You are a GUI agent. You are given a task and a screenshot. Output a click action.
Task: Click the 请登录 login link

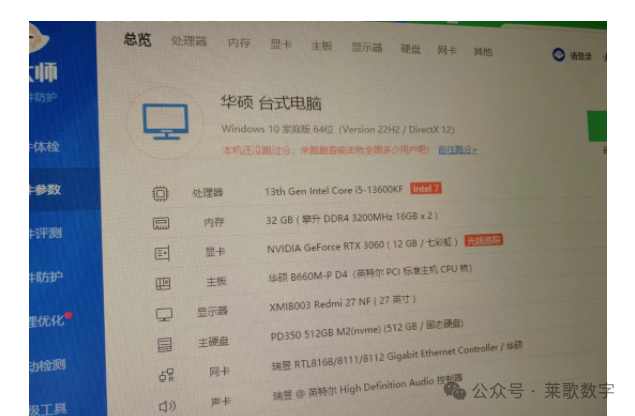[581, 56]
